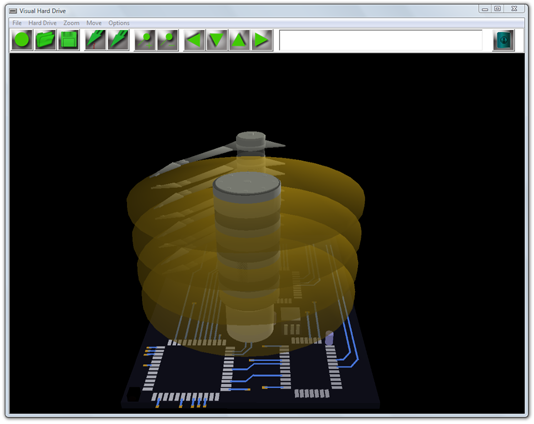Click the Visual Hard Drive title bar icon
Viewport: 534px width, 424px height.
[13, 11]
